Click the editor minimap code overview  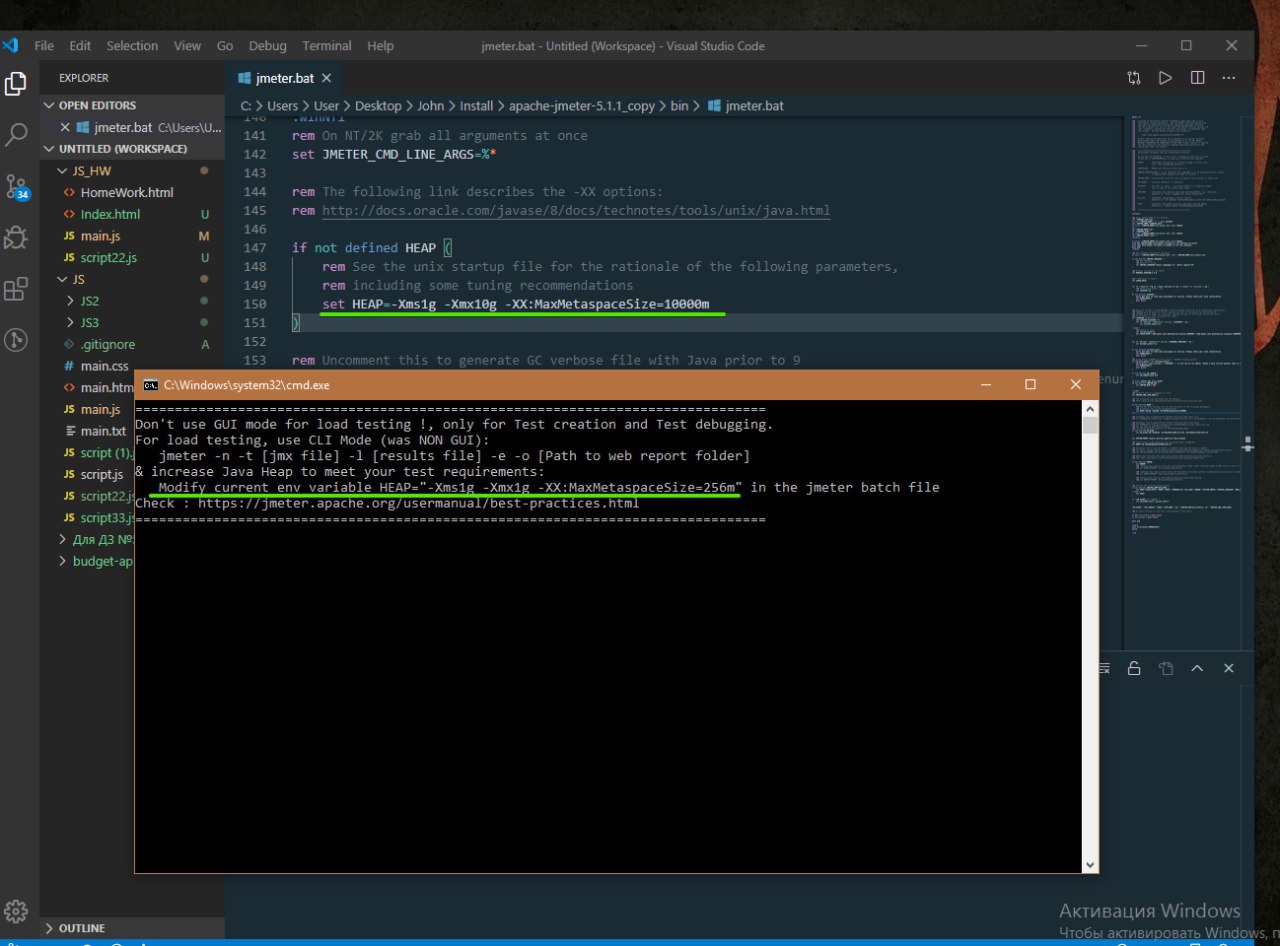pyautogui.click(x=1185, y=325)
